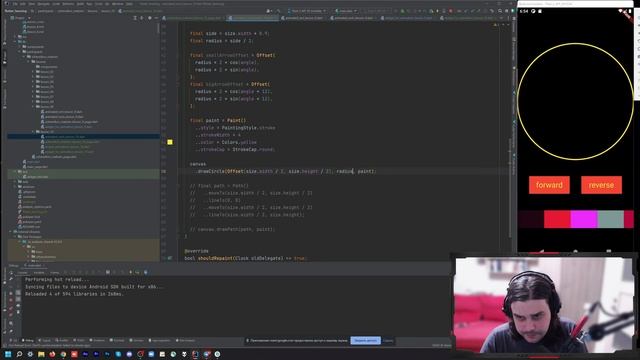Select the gray color block in emulator
The height and width of the screenshot is (360, 640).
click(x=611, y=219)
